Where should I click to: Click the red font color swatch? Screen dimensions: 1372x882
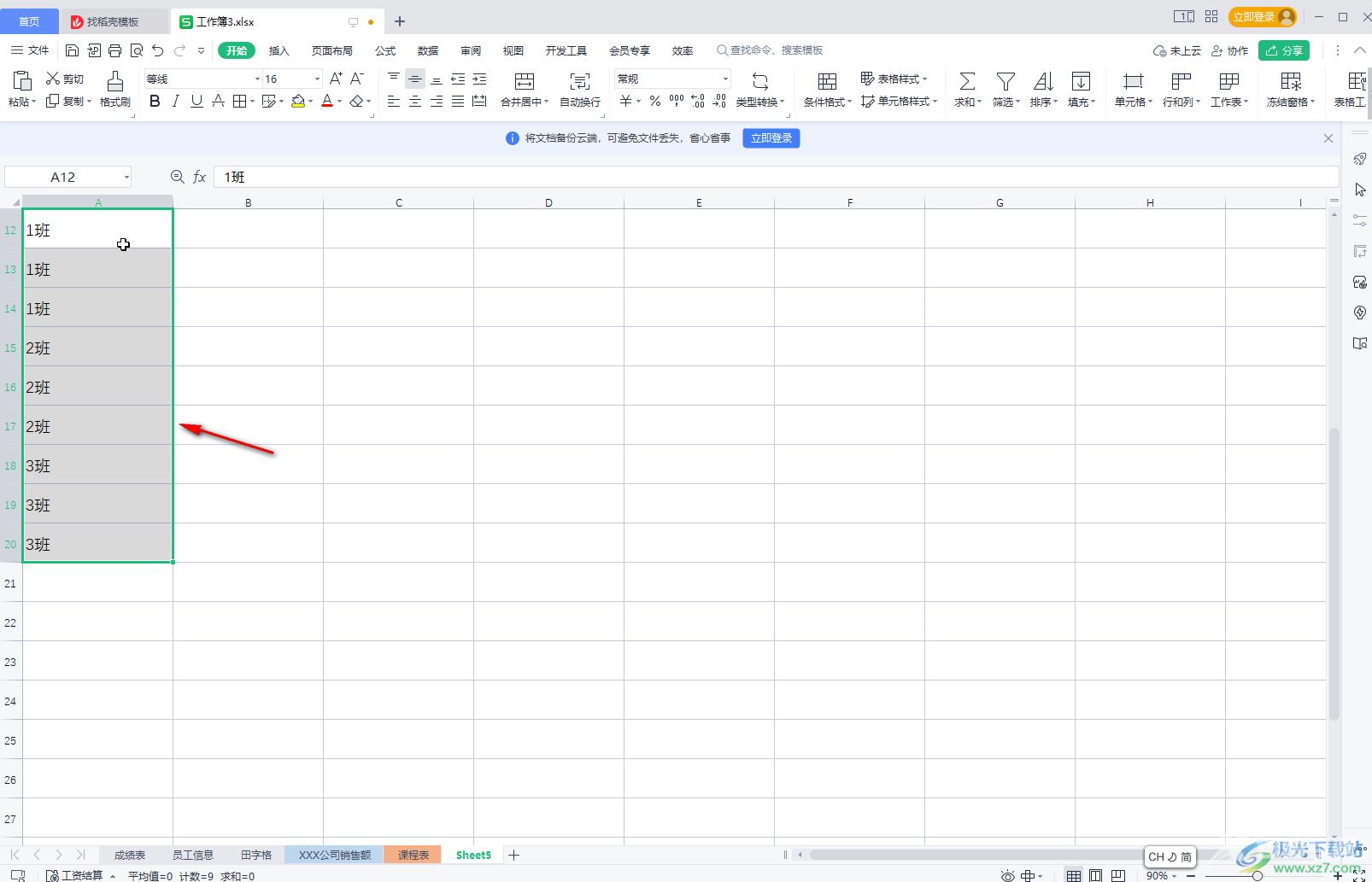327,101
